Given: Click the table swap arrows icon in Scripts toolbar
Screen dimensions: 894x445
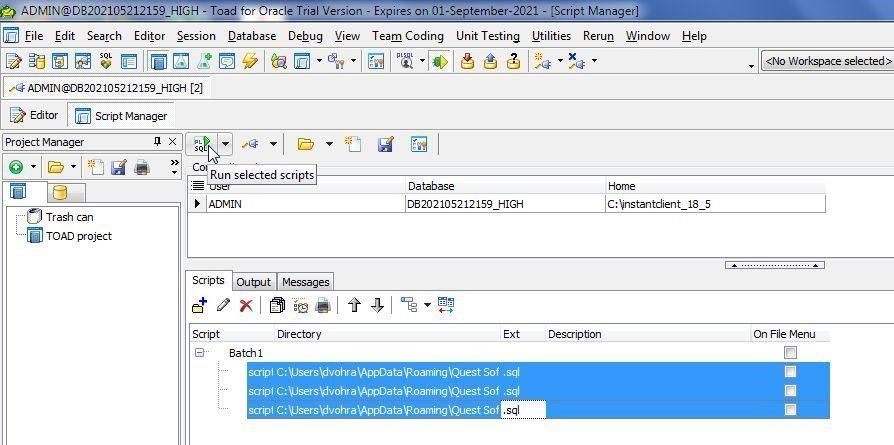Looking at the screenshot, I should [446, 305].
